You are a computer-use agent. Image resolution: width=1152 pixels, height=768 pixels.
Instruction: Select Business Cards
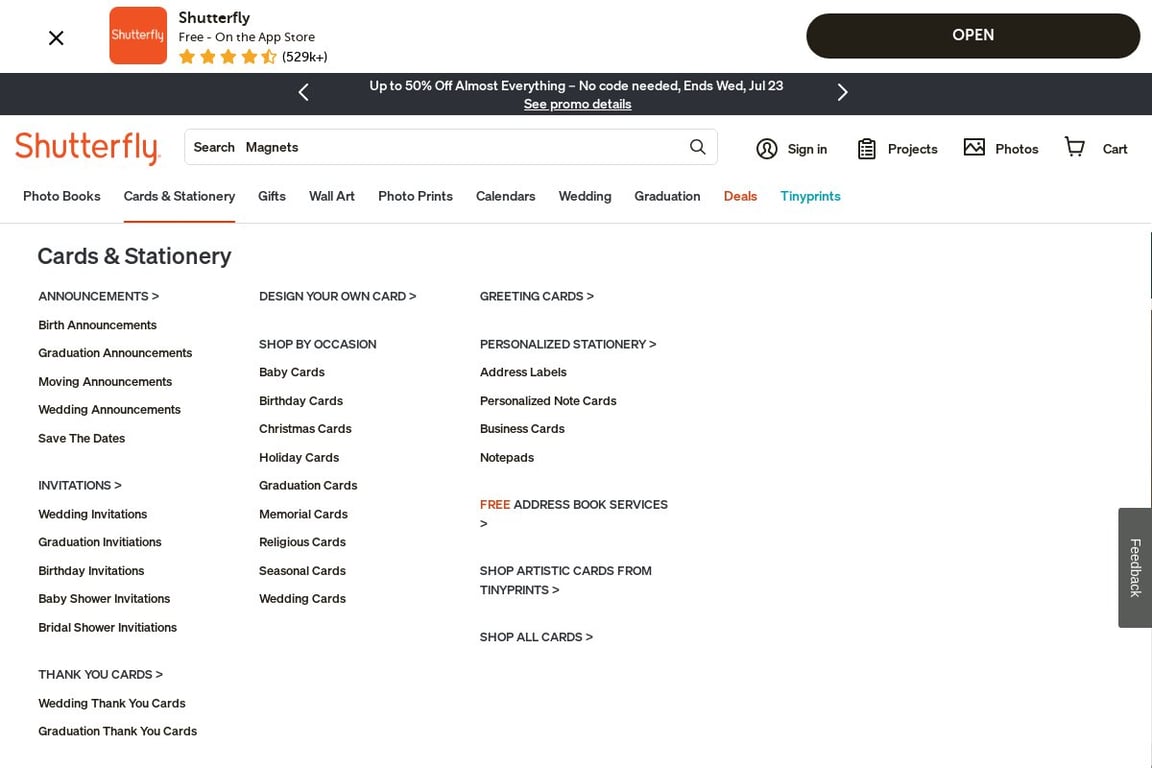(522, 428)
